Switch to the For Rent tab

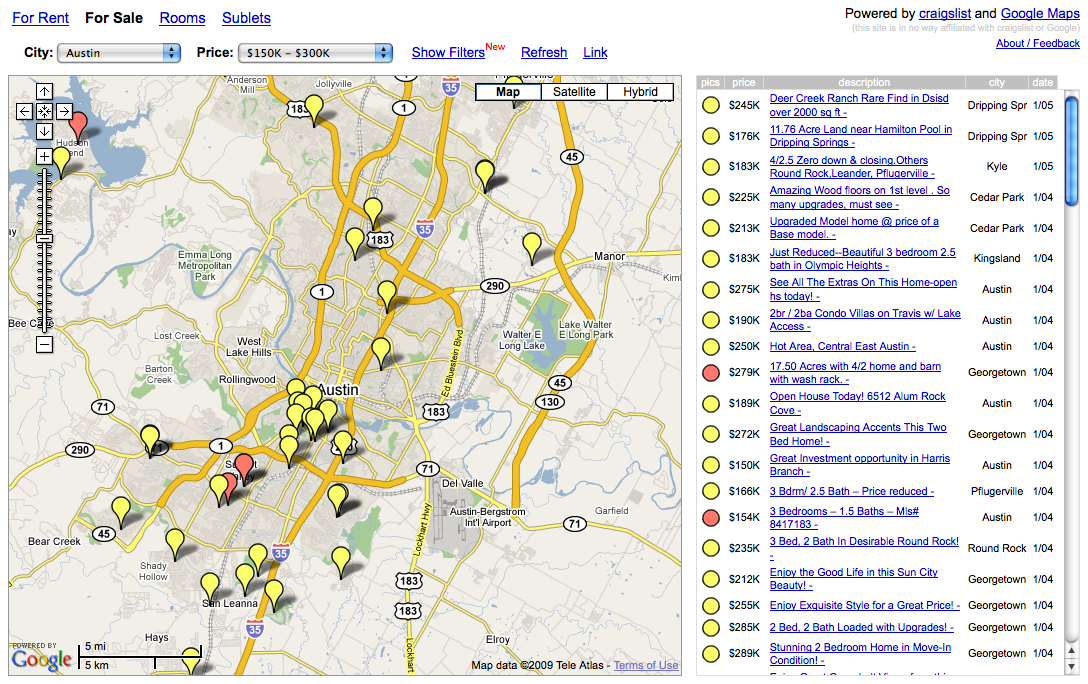(x=40, y=18)
